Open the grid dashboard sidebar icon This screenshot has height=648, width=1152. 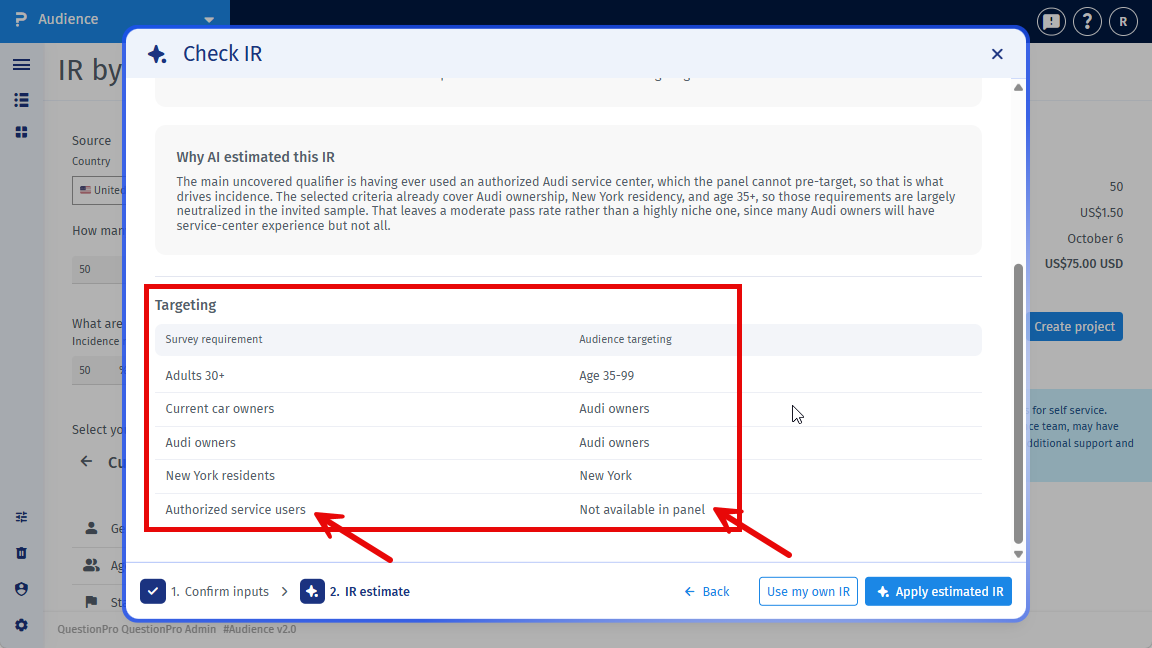(x=21, y=132)
